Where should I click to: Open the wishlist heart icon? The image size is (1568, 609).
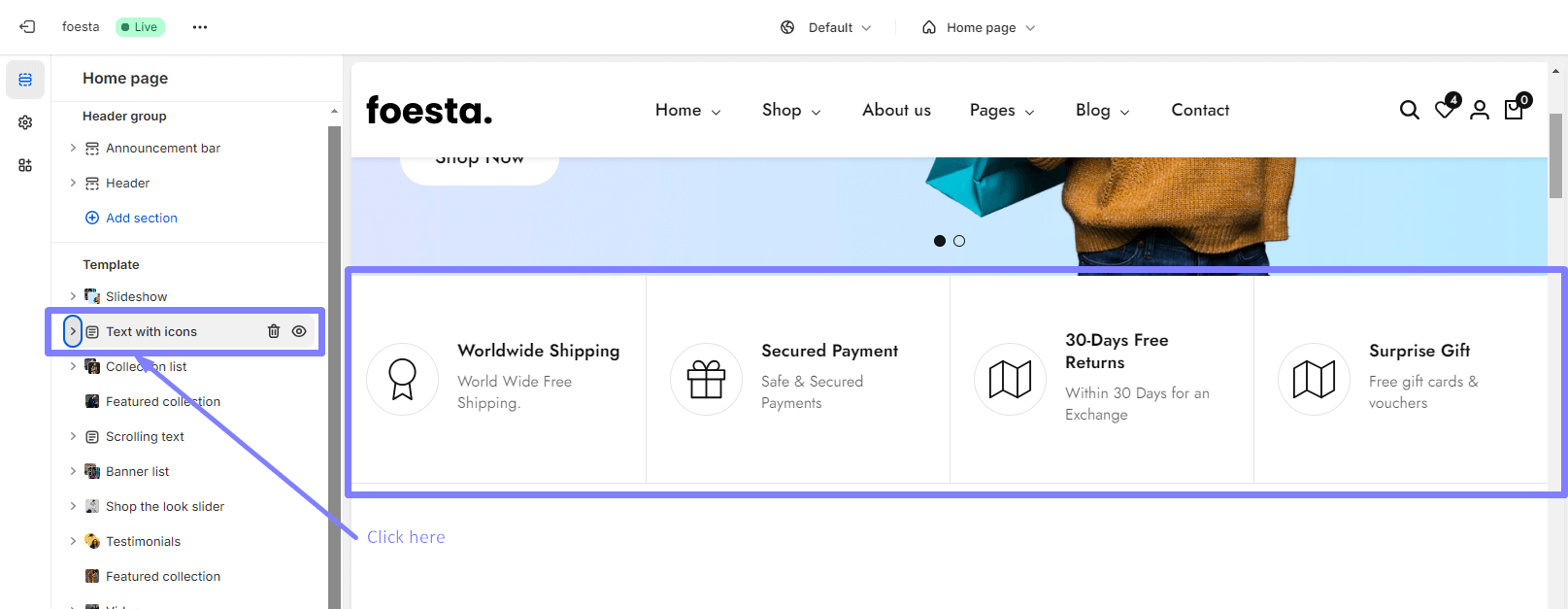pos(1445,110)
